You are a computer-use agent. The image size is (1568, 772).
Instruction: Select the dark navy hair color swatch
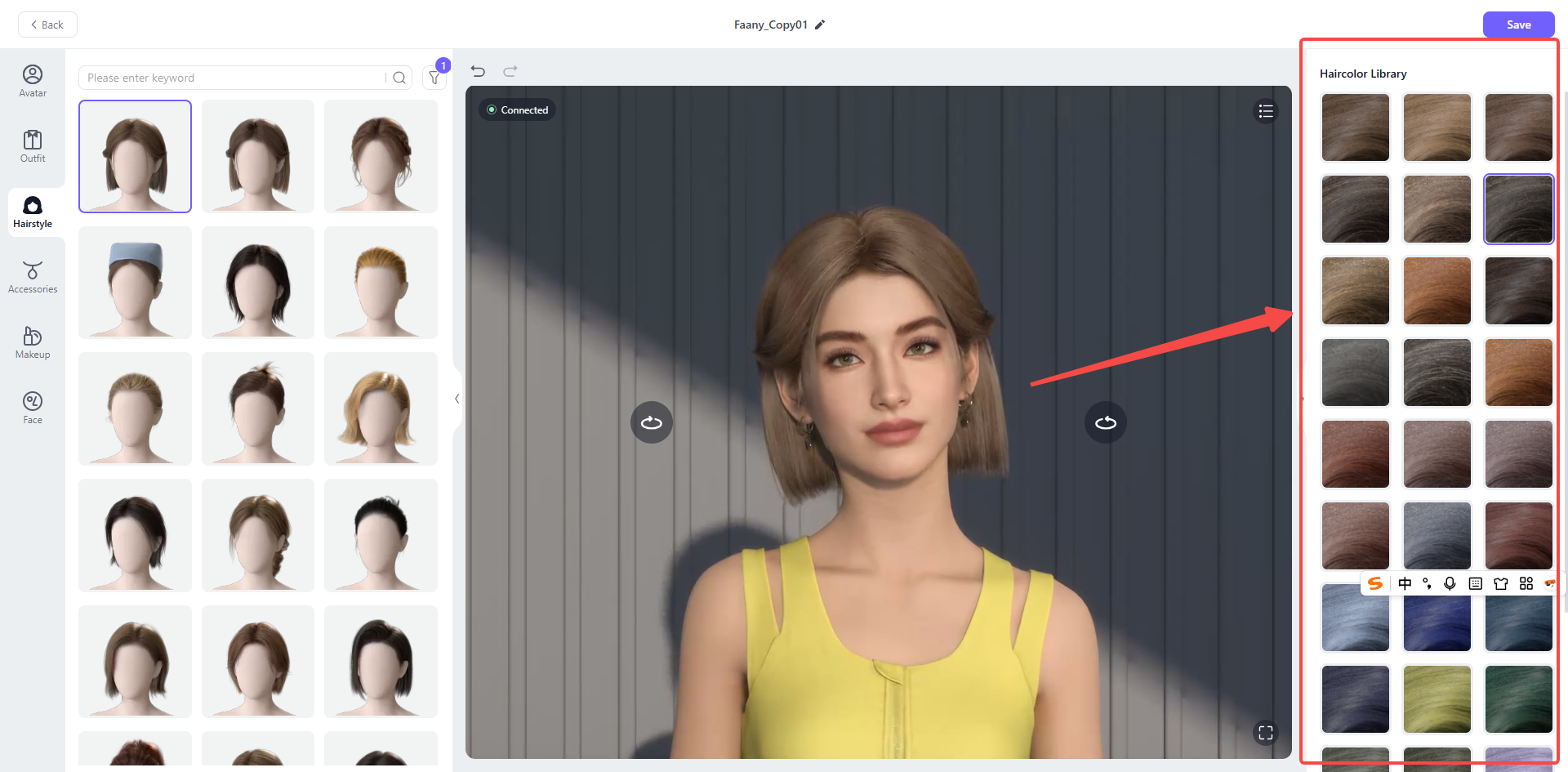point(1356,699)
